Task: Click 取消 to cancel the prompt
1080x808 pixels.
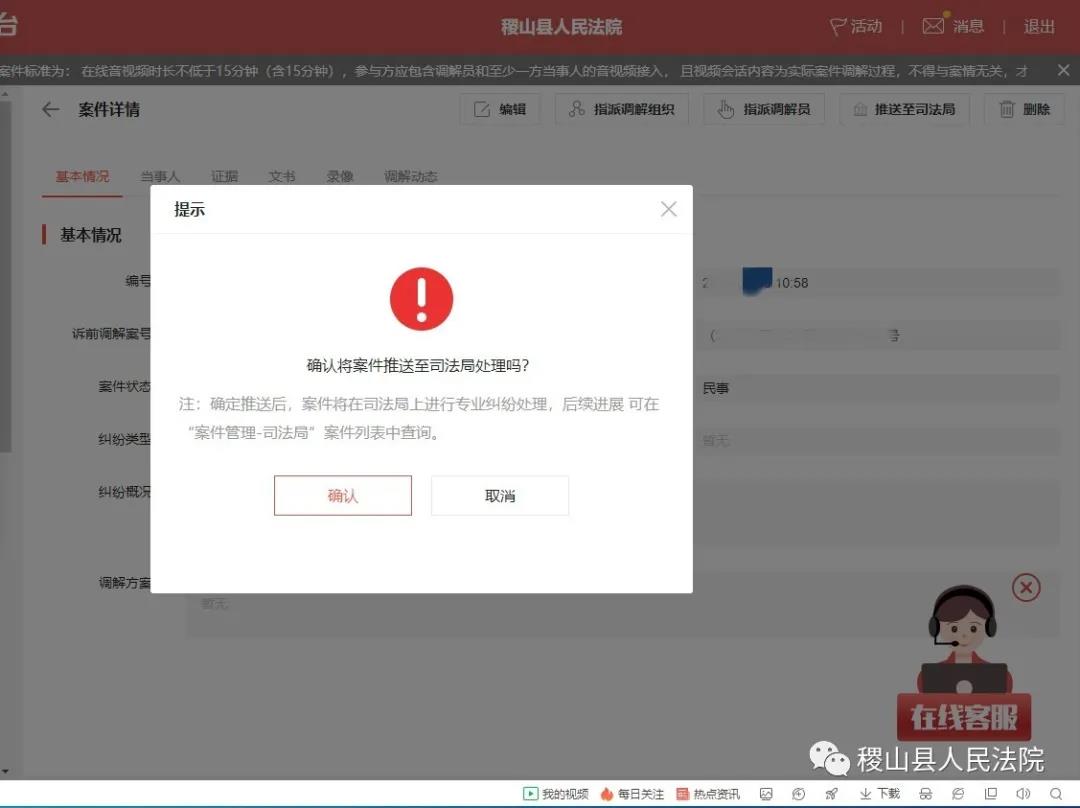Action: [499, 496]
